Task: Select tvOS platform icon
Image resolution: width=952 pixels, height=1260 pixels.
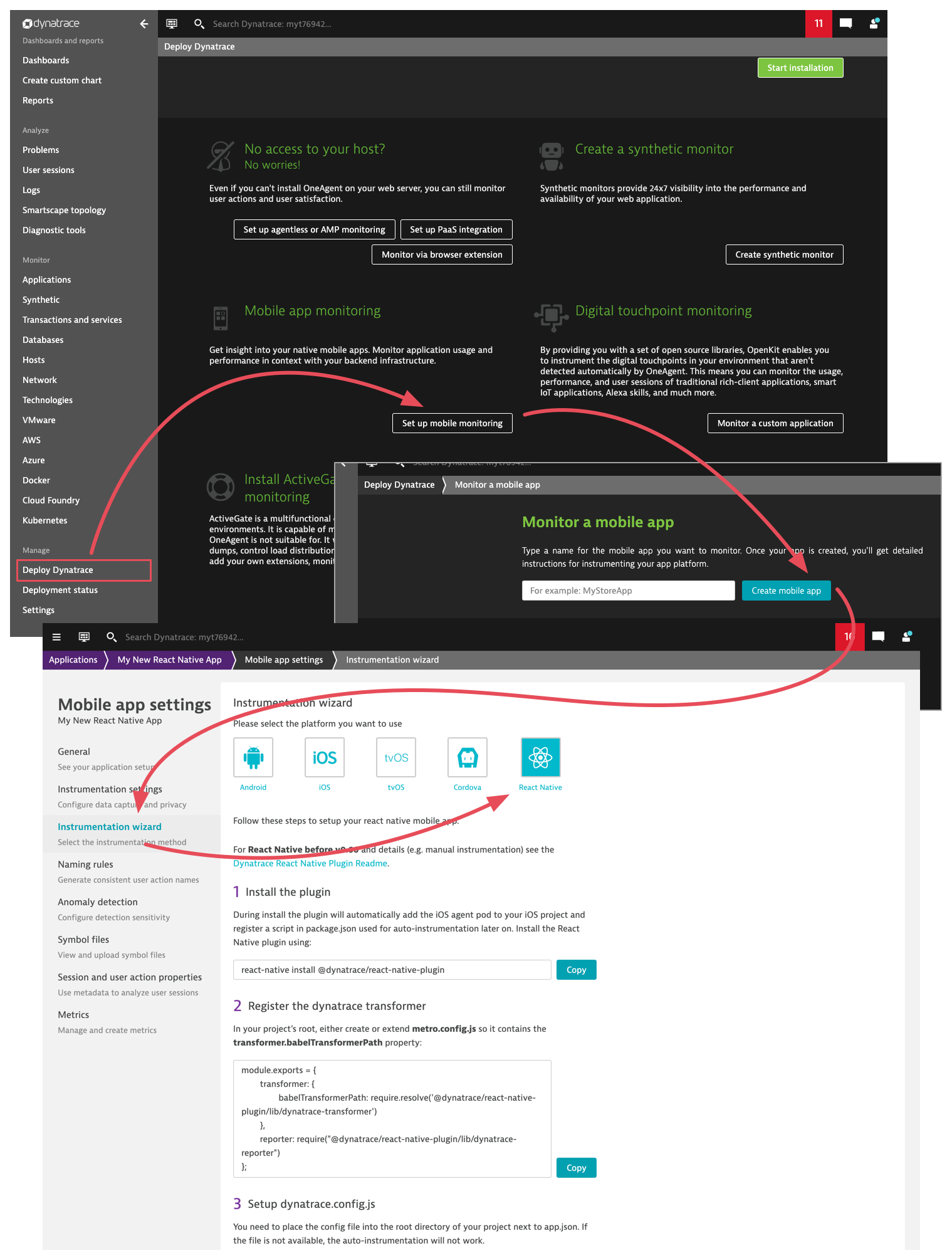Action: pos(396,757)
